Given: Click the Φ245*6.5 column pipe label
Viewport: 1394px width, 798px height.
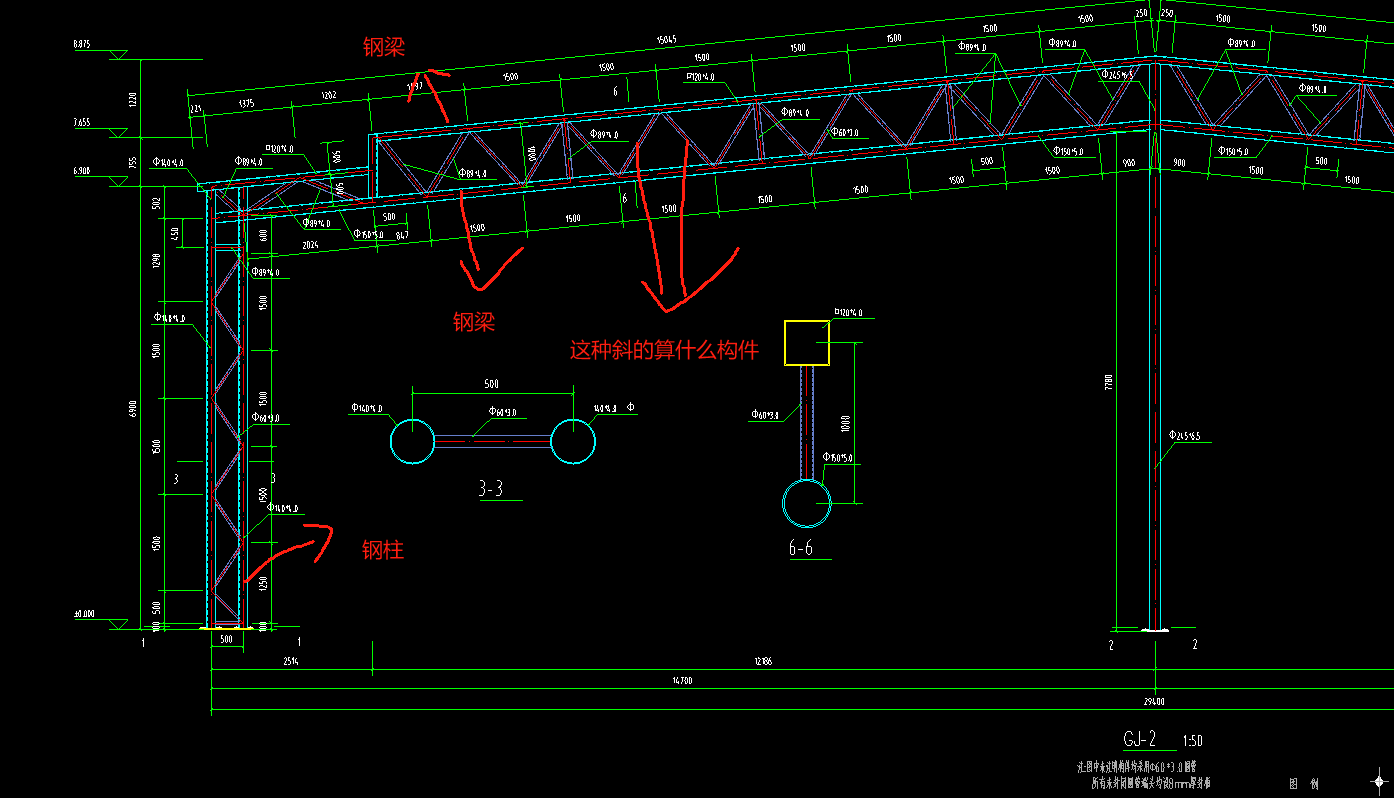Looking at the screenshot, I should click(1185, 436).
